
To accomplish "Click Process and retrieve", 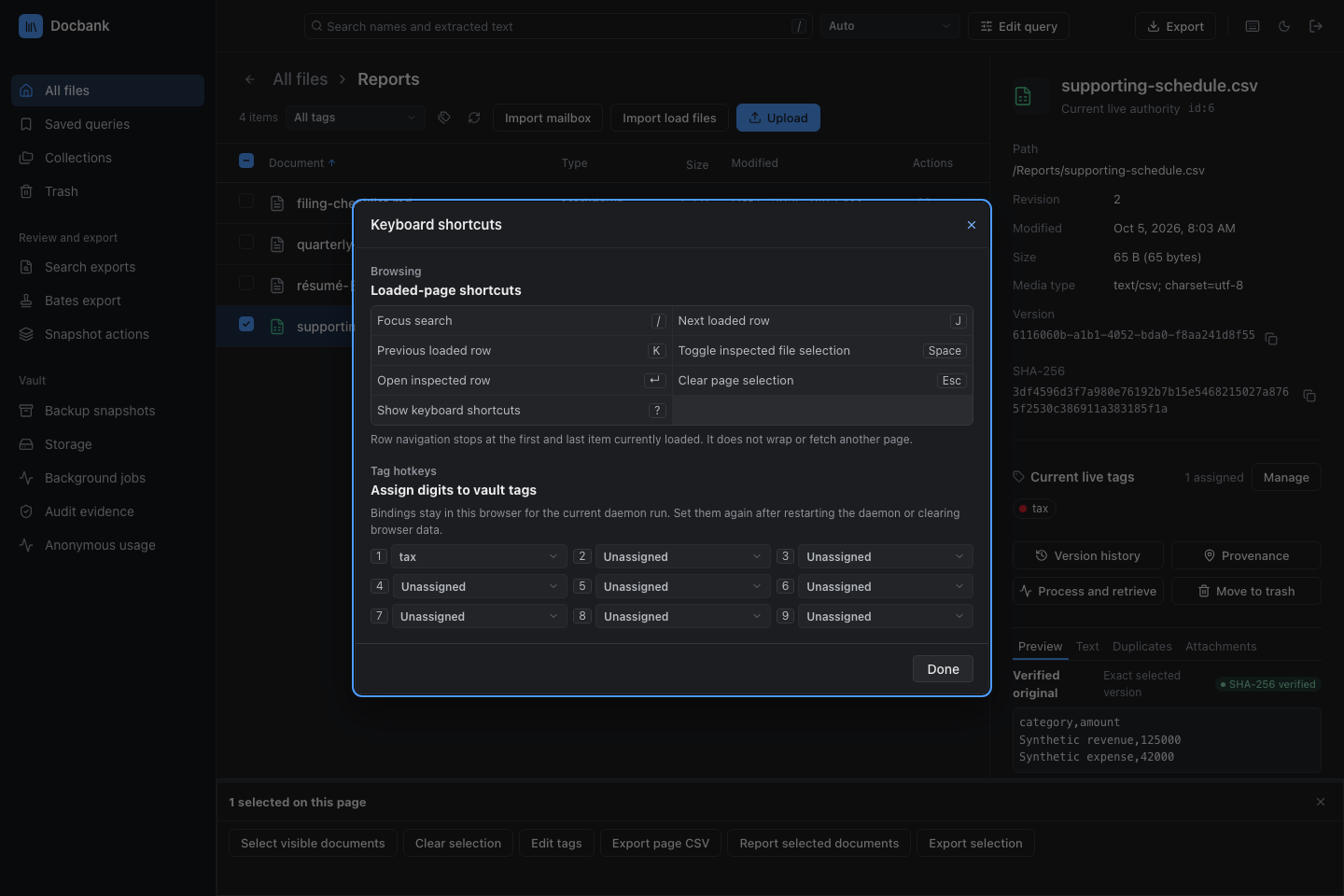I will coord(1088,591).
